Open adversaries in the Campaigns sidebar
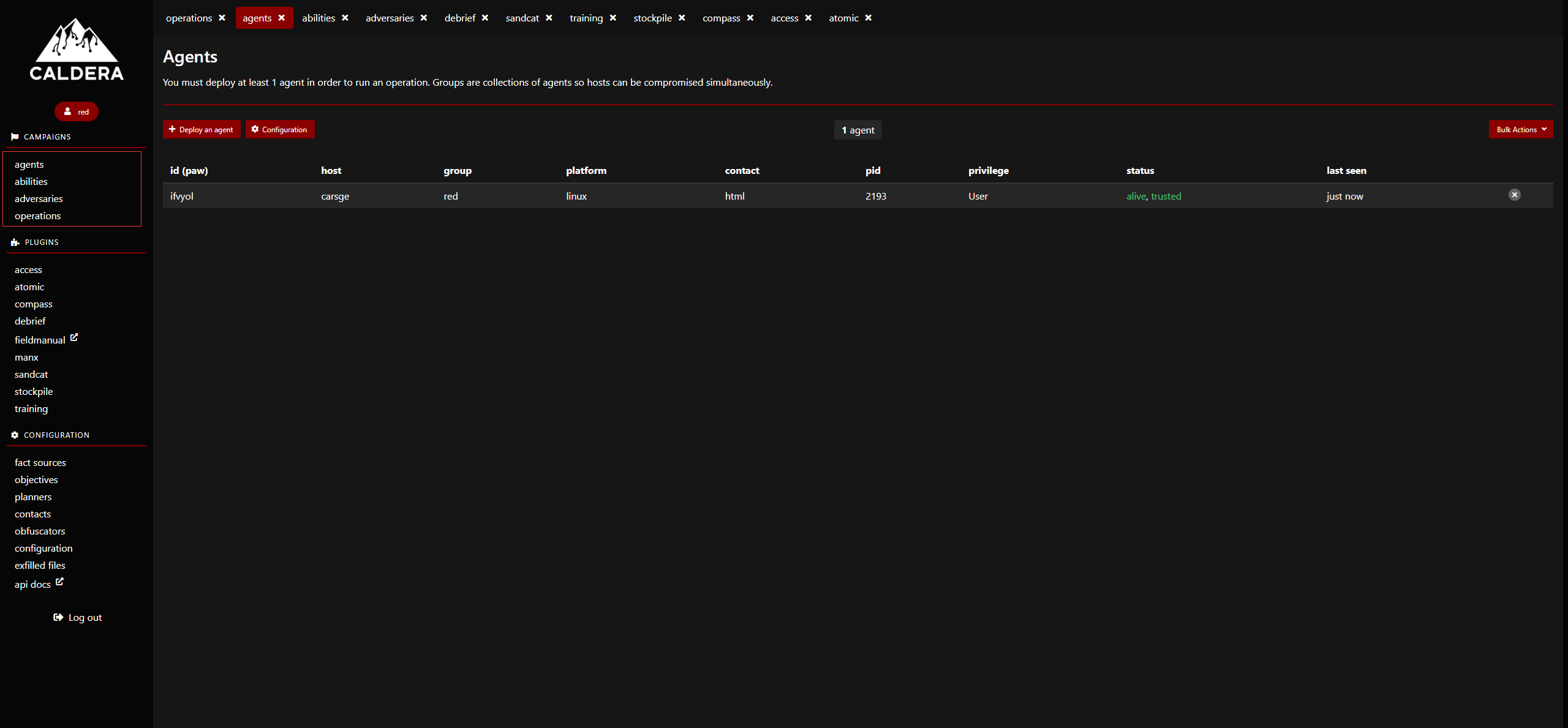 39,198
